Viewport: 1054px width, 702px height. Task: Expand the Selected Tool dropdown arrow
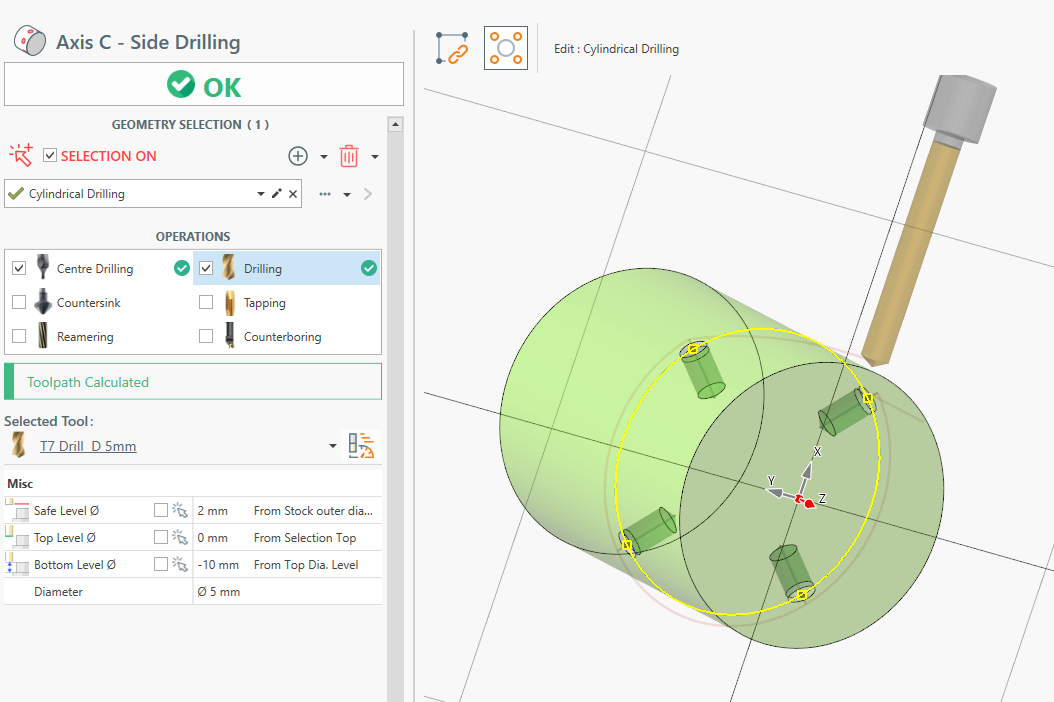click(333, 446)
